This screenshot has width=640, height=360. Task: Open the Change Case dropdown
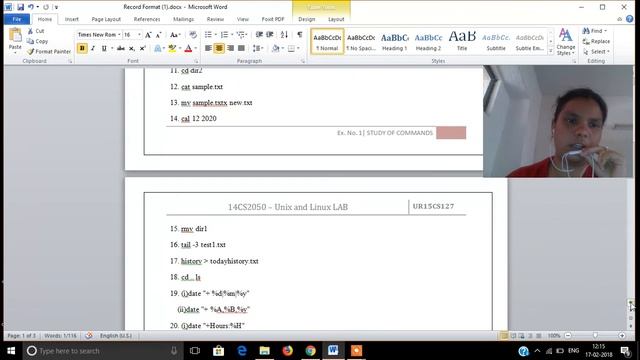coord(175,35)
